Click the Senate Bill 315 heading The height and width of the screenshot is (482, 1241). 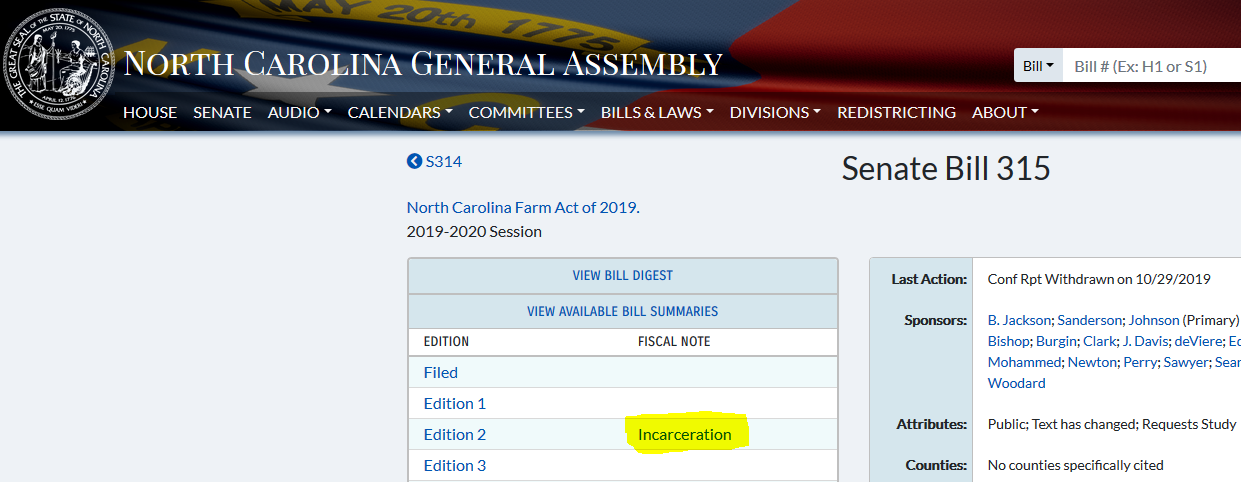(x=946, y=168)
